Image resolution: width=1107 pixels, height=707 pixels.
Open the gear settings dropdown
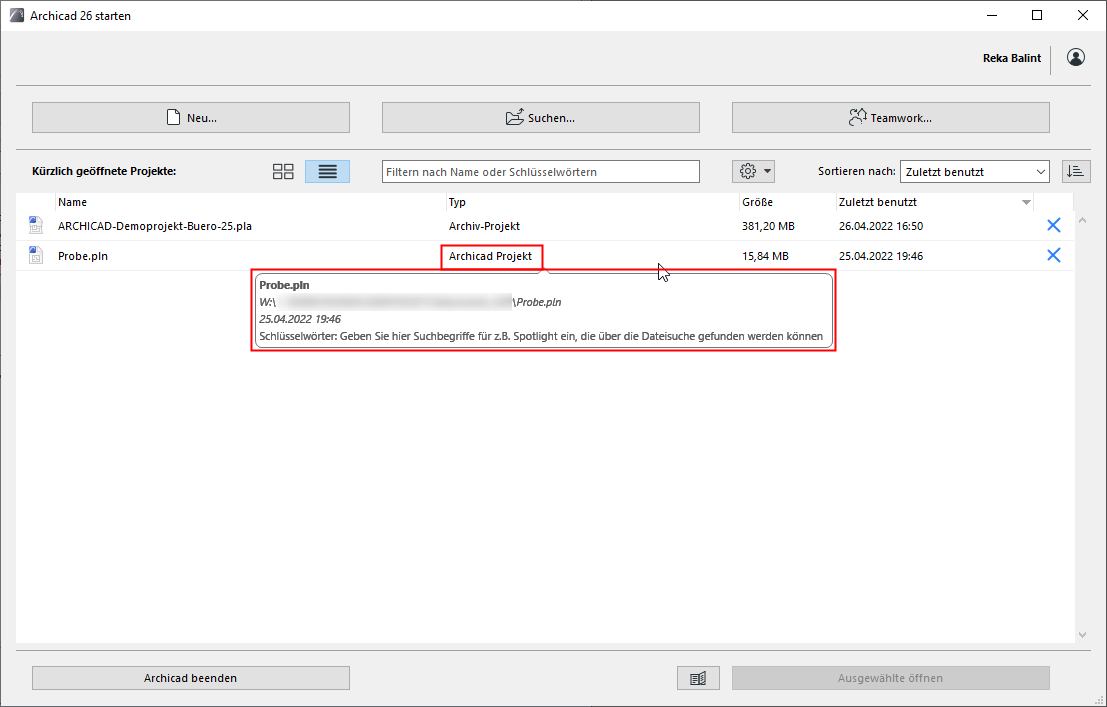(x=753, y=171)
